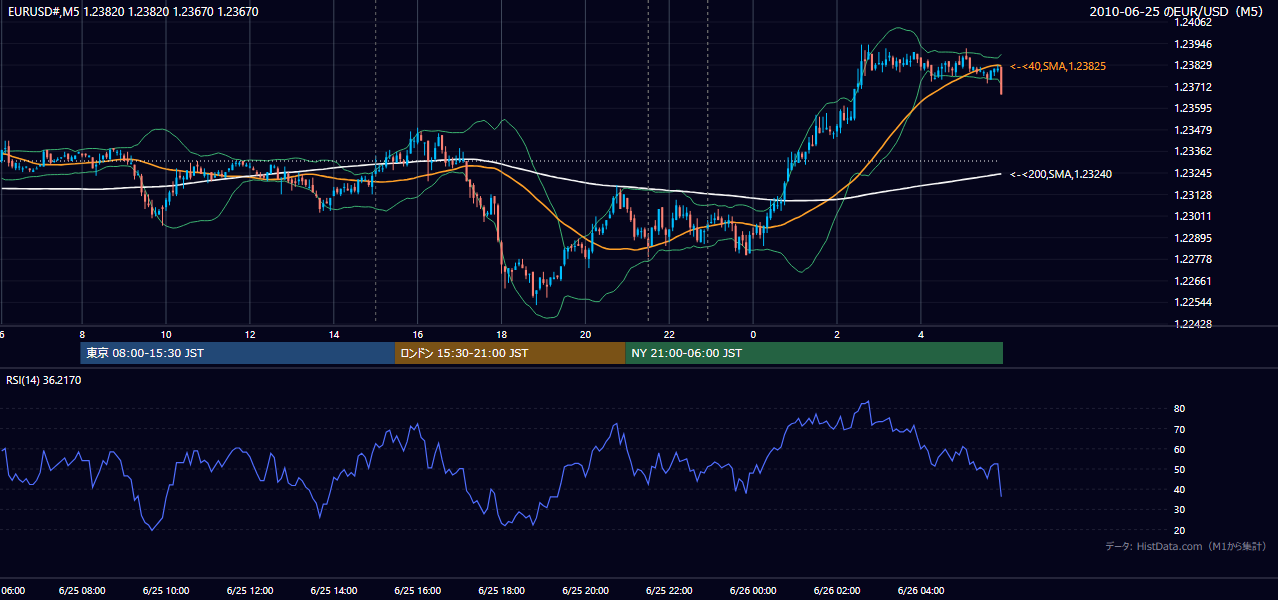Screen dimensions: 1278x600
Task: Click RSI scale level 80
Action: (1179, 409)
